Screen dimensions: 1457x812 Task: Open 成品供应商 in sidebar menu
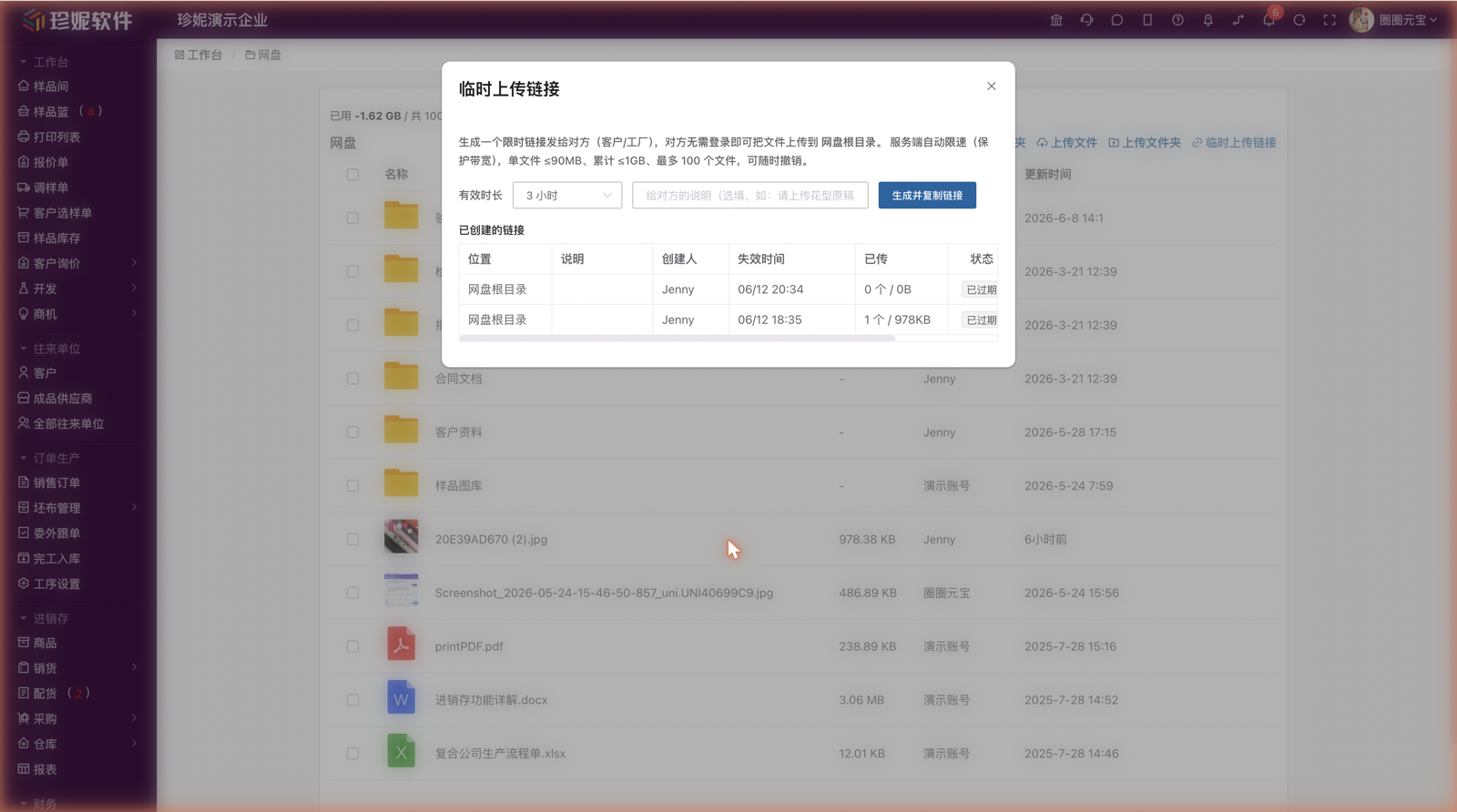pyautogui.click(x=55, y=398)
